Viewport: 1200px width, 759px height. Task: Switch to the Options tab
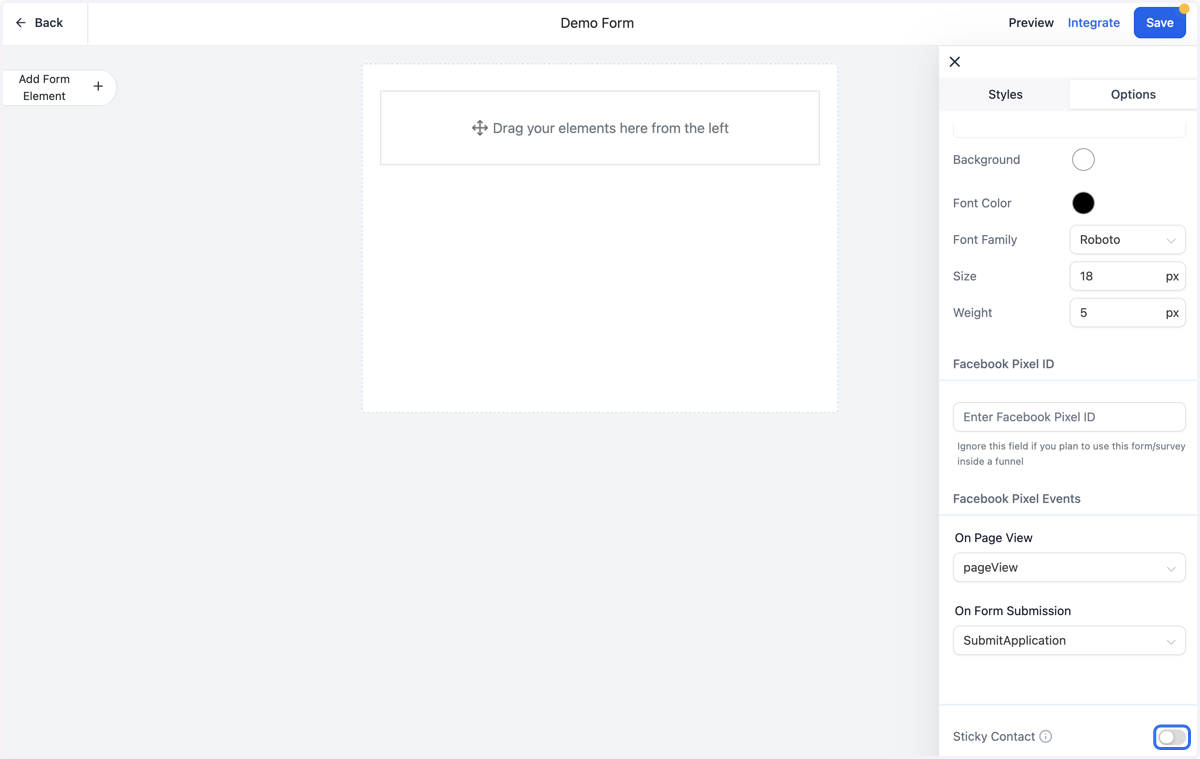click(x=1133, y=94)
